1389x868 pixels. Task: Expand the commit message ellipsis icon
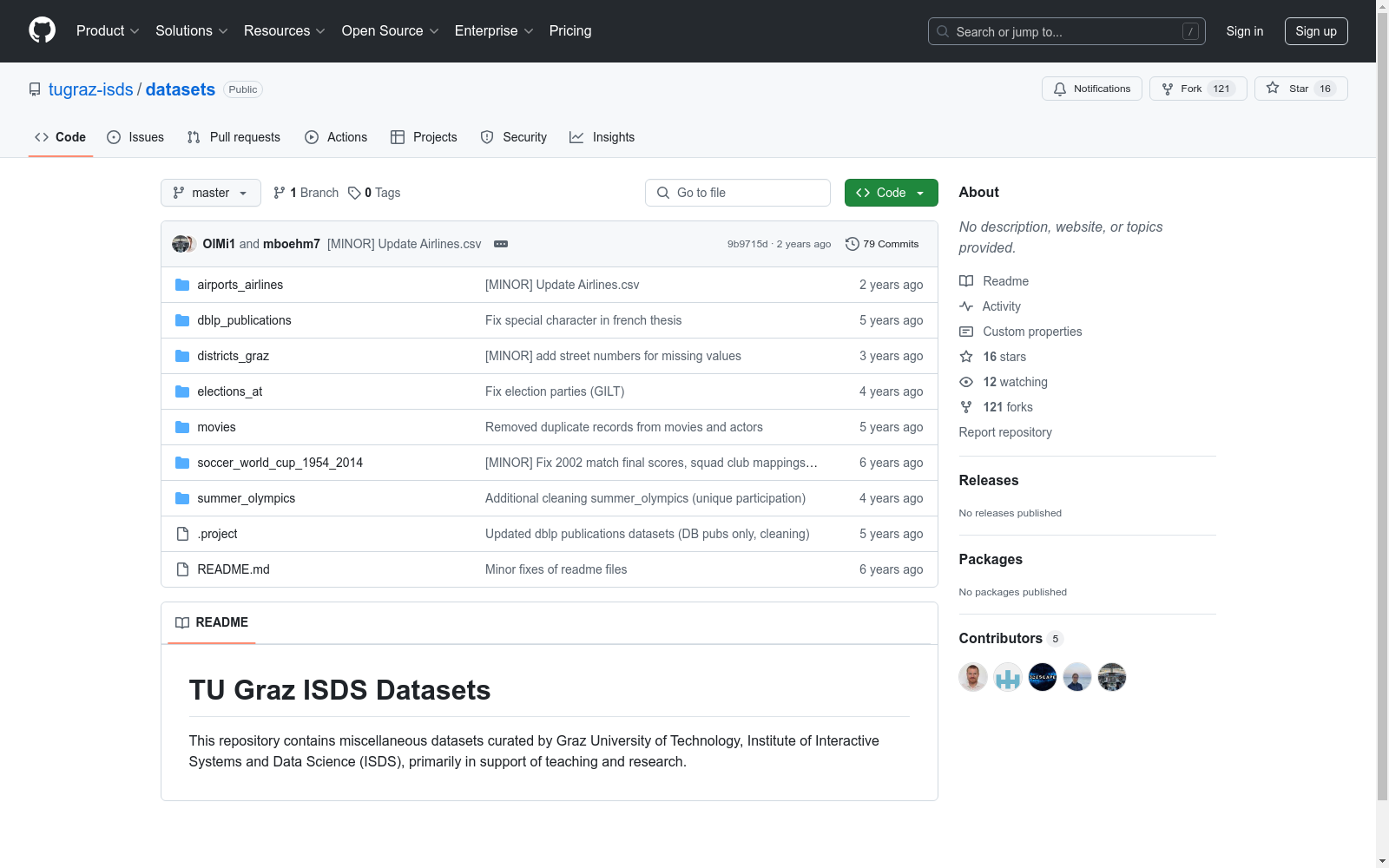click(x=501, y=244)
